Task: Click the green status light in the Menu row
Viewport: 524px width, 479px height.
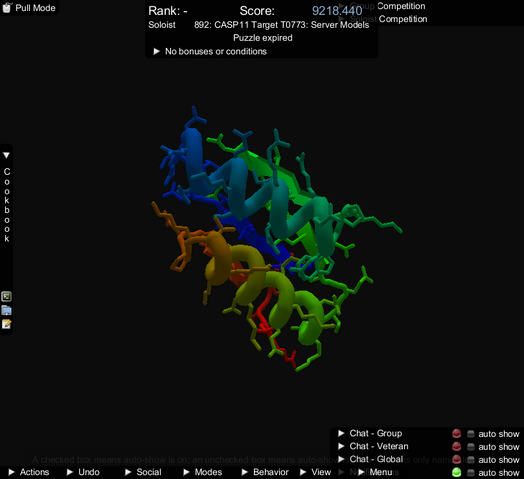Action: (456, 472)
